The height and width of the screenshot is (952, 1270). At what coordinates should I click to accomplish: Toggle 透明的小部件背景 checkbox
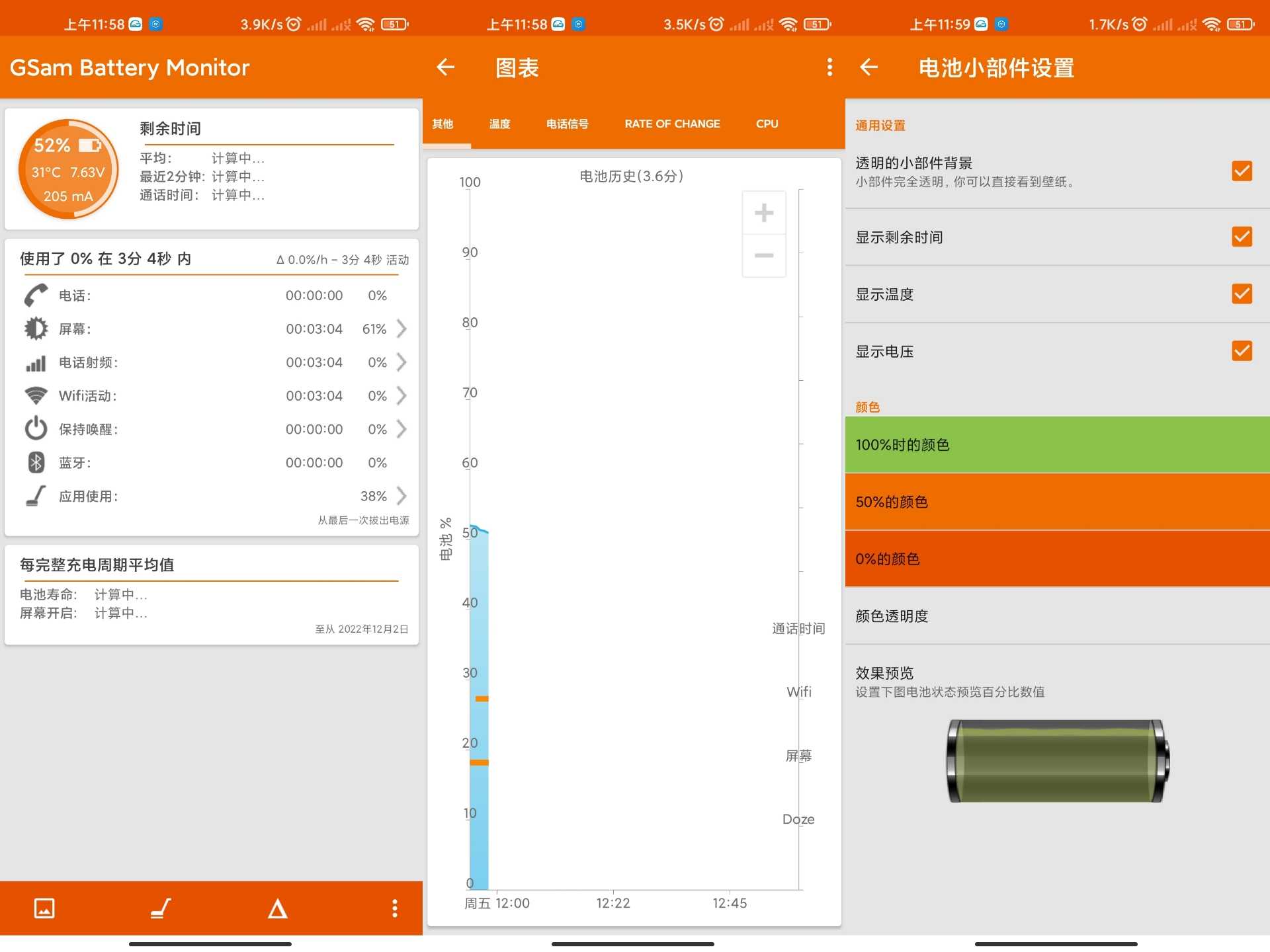pyautogui.click(x=1242, y=171)
